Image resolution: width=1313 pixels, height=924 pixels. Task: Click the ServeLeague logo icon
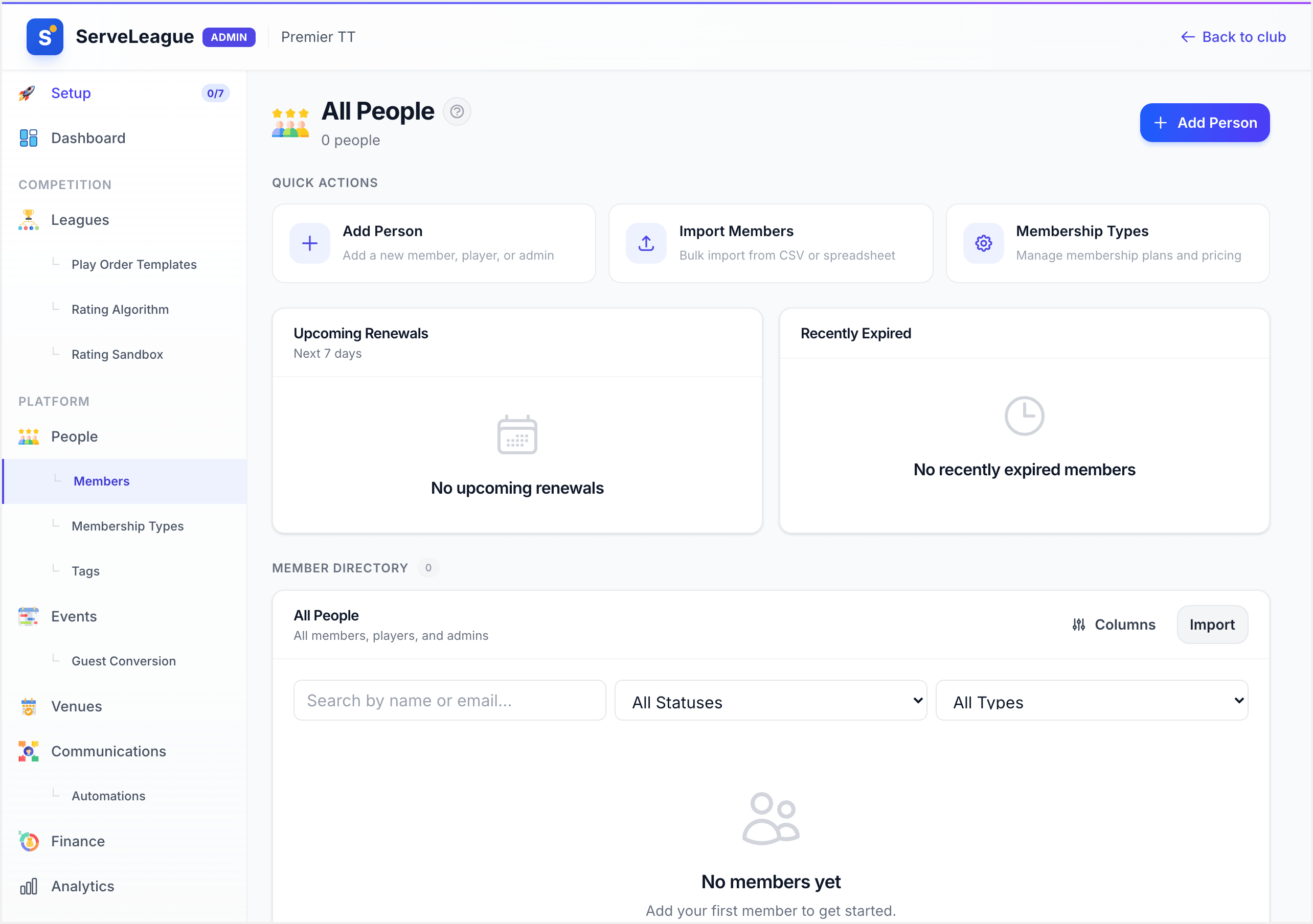point(44,37)
